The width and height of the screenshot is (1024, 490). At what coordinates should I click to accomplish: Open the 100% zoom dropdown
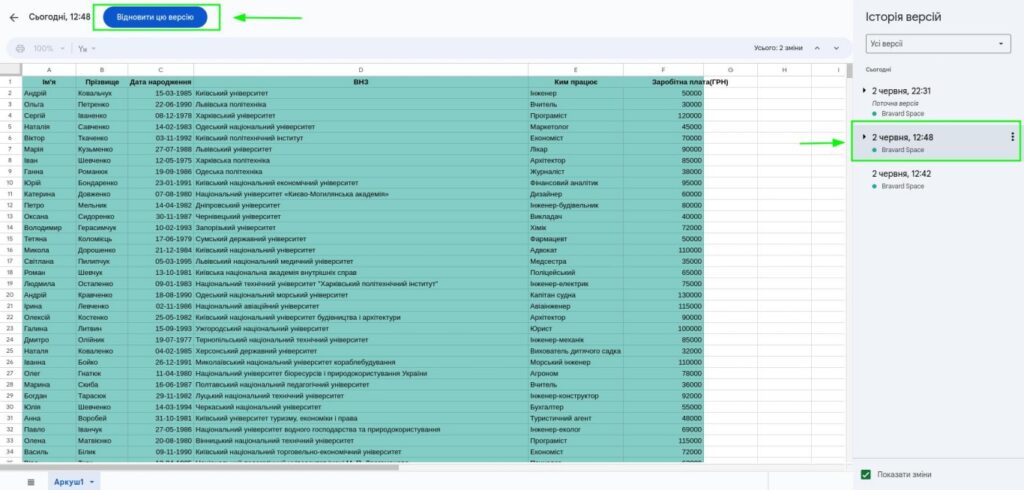[49, 48]
